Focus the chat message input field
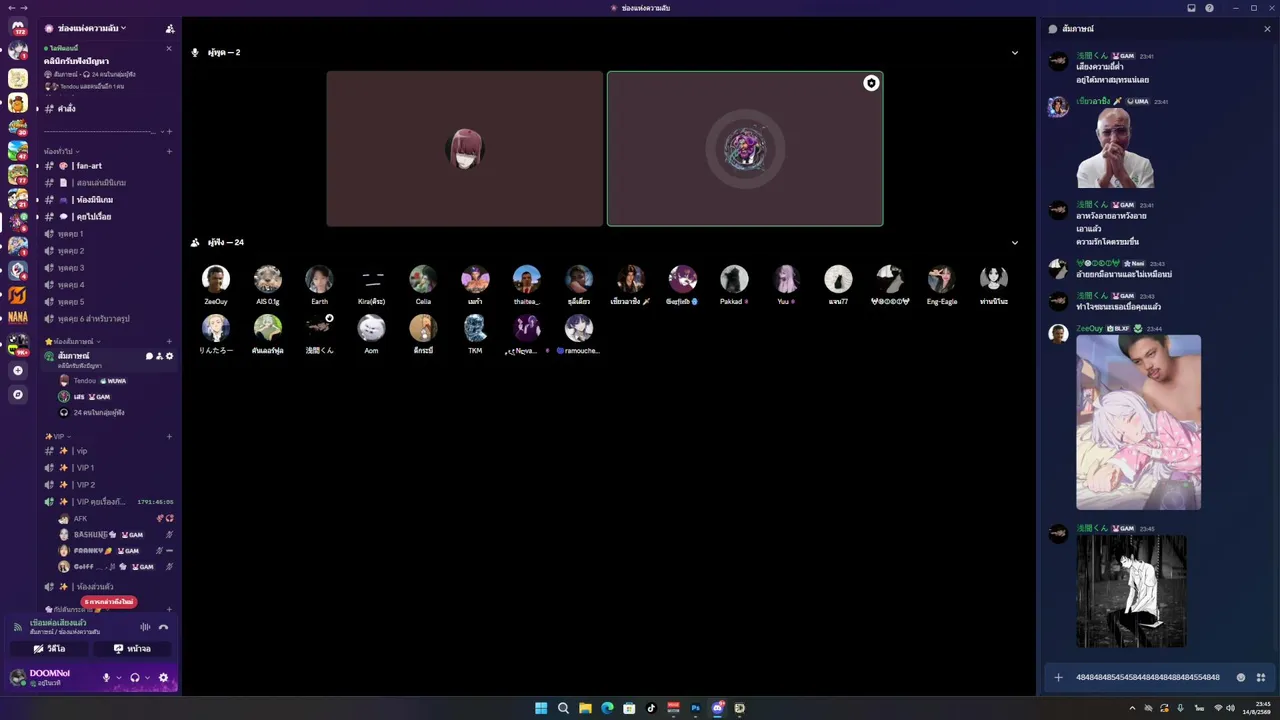 pos(1148,677)
